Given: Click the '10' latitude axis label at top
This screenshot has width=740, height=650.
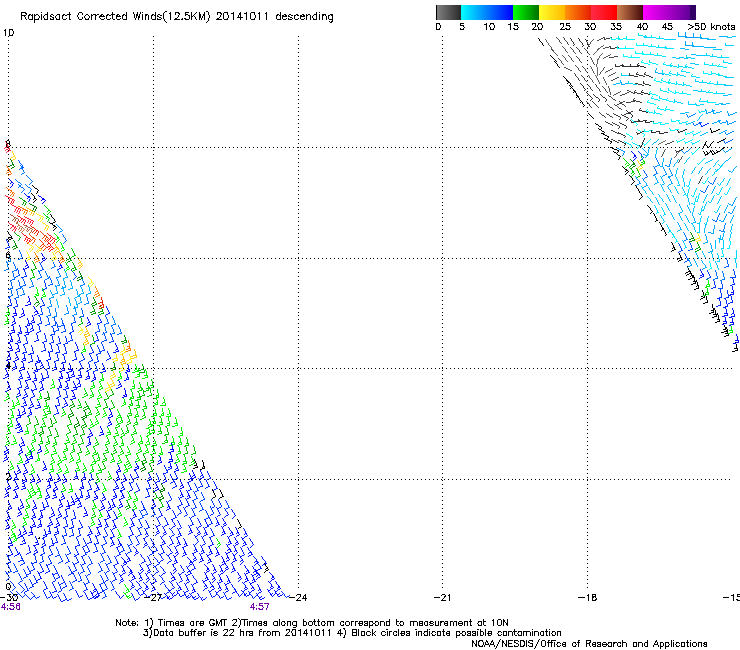Looking at the screenshot, I should [x=8, y=33].
